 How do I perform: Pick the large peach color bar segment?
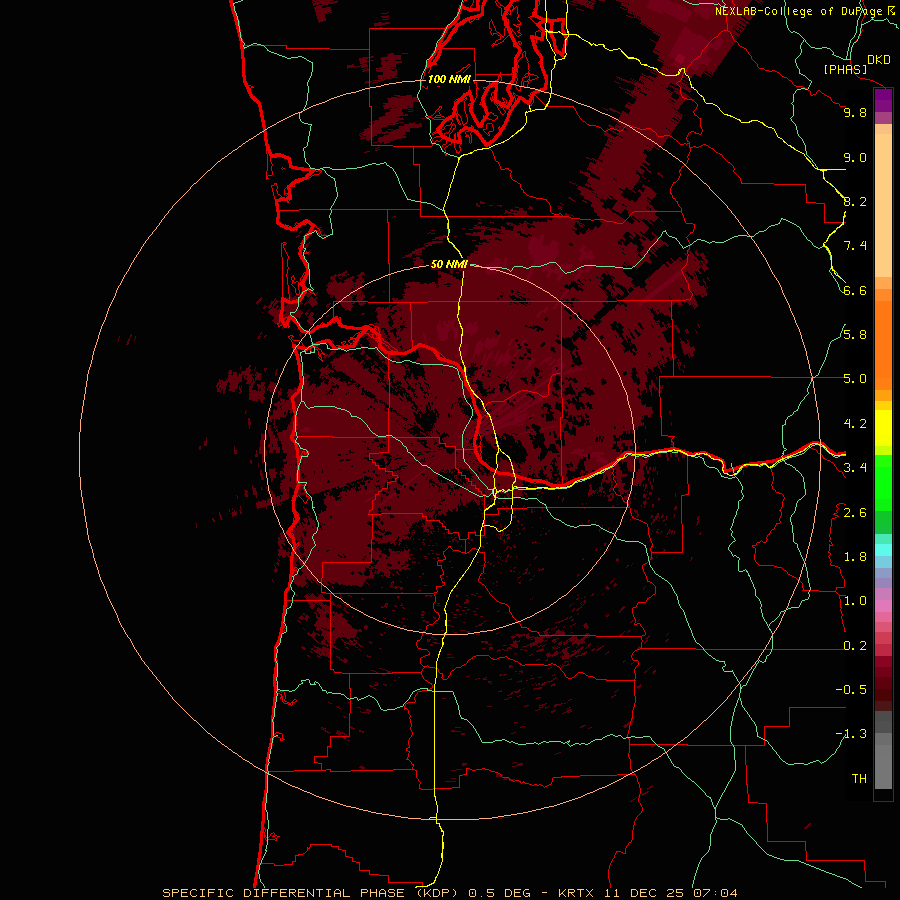pyautogui.click(x=883, y=205)
